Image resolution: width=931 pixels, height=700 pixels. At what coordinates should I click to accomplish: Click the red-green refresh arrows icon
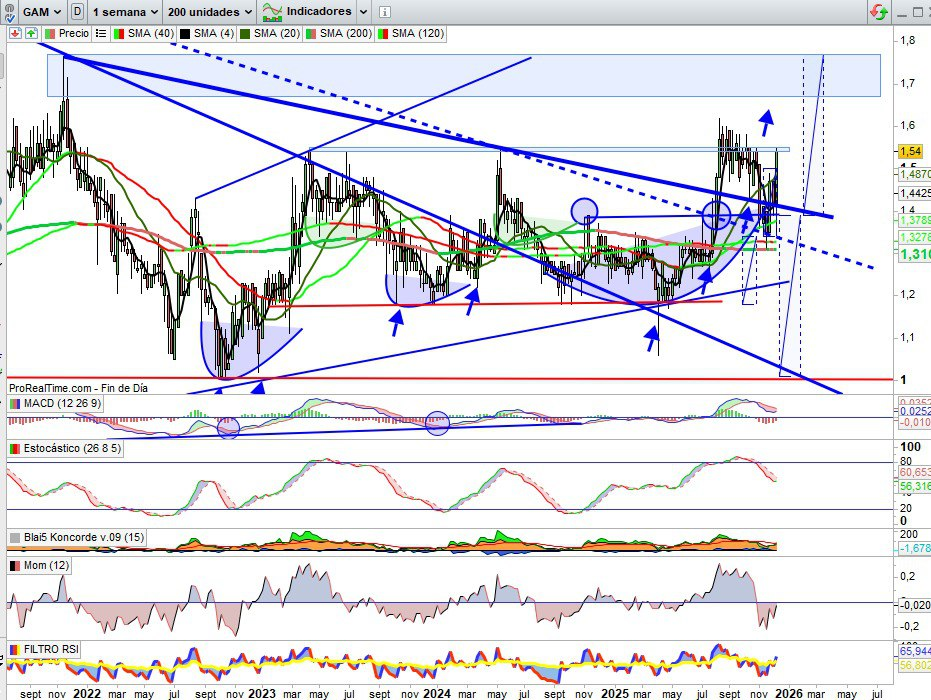[x=879, y=11]
